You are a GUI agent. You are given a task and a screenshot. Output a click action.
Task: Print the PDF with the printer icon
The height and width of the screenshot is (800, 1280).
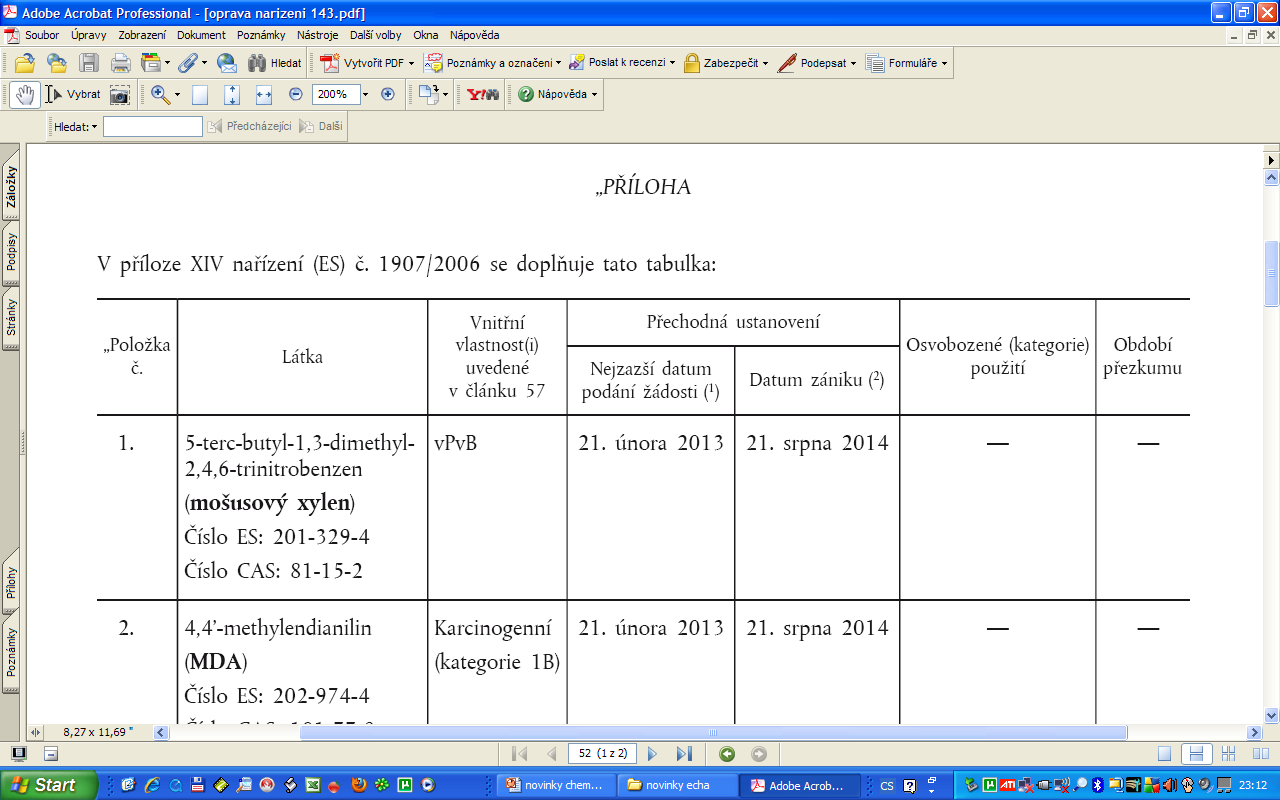[x=121, y=63]
